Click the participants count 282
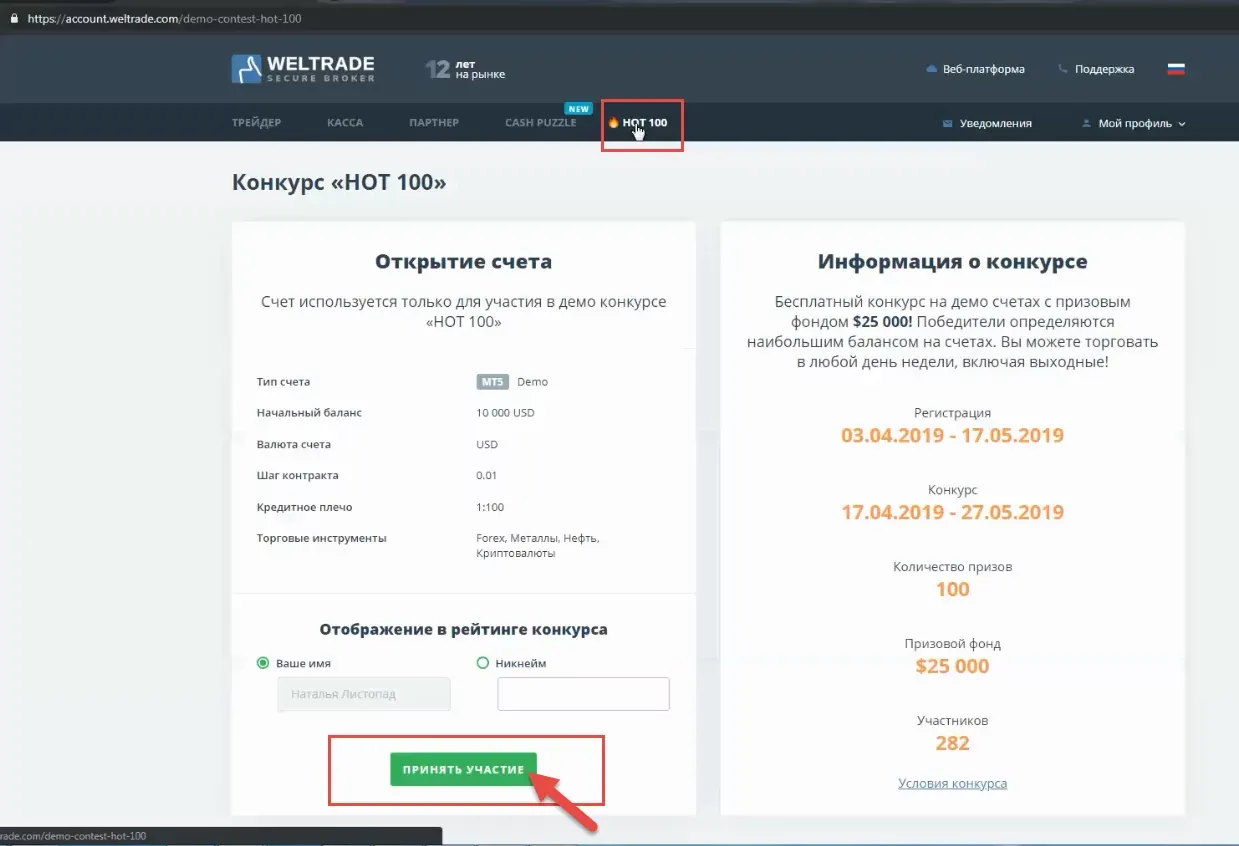1239x846 pixels. (952, 743)
